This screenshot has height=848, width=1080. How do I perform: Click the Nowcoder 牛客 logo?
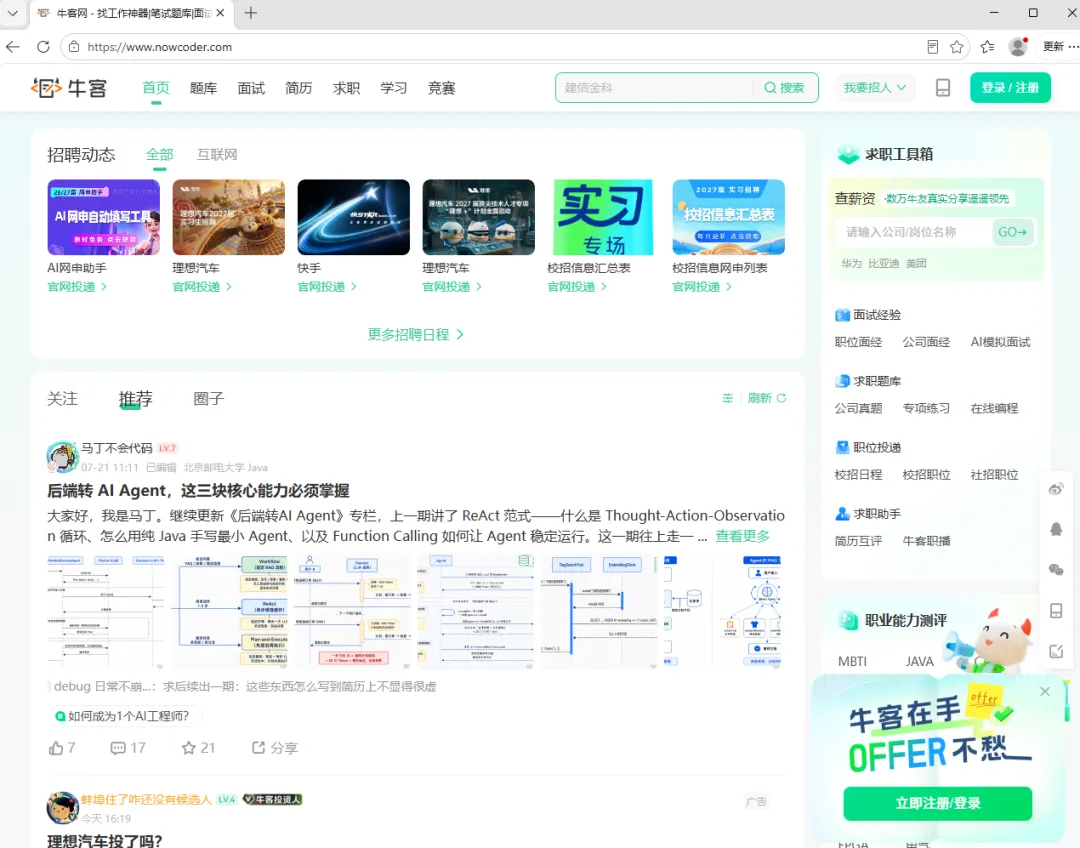(x=69, y=88)
